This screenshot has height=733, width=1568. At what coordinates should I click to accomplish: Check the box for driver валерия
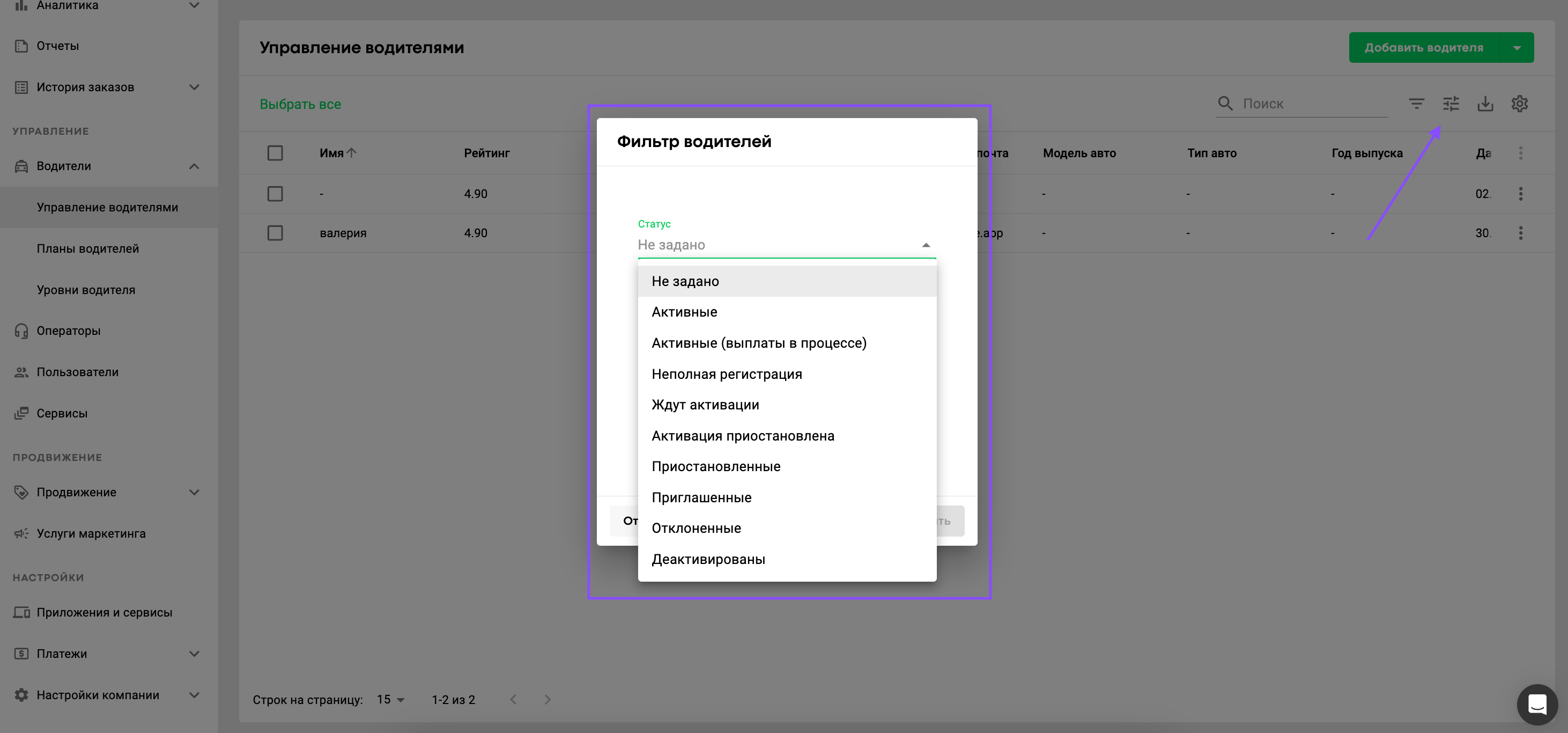(275, 233)
